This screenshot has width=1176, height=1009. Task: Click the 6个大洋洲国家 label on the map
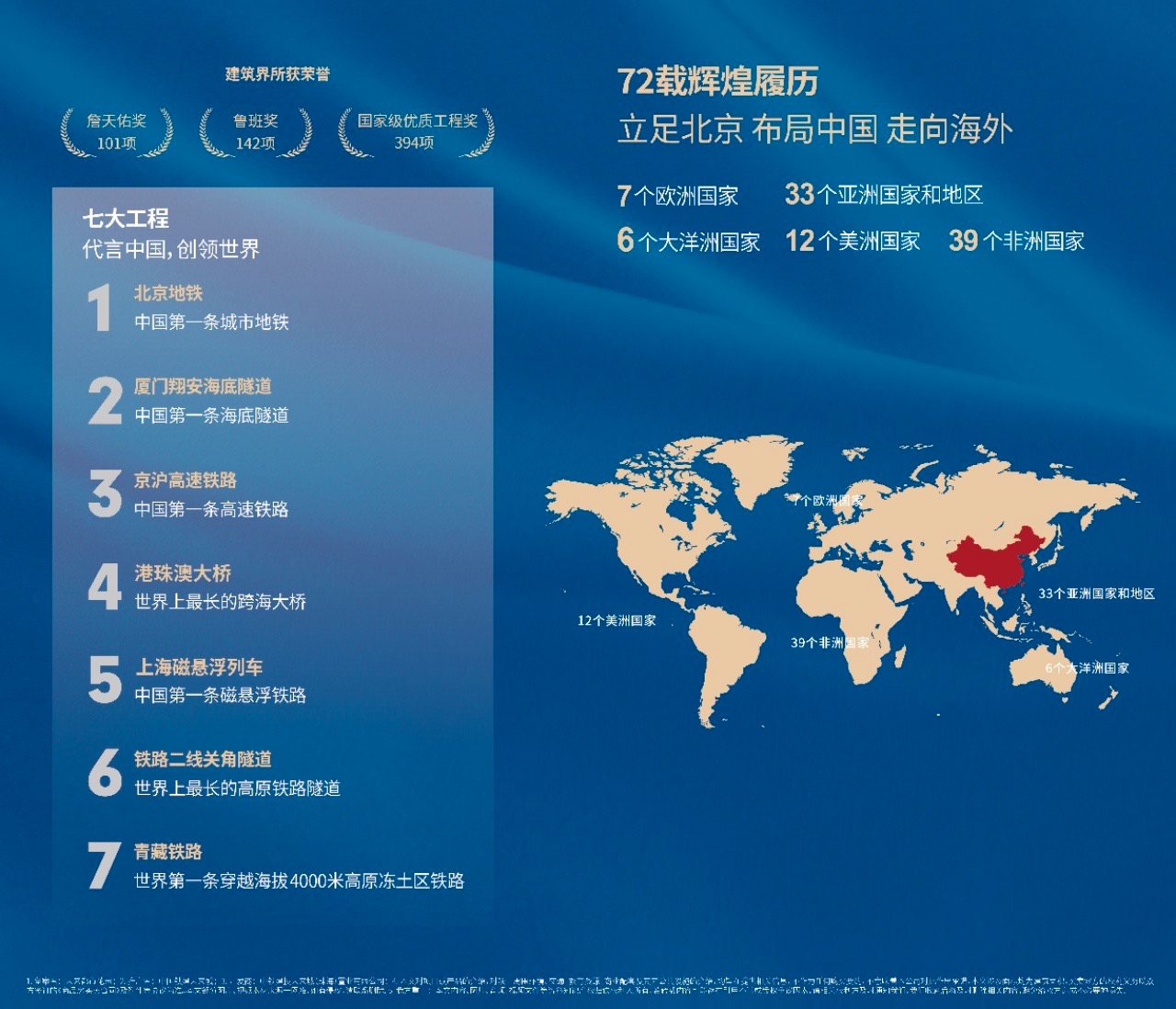1087,668
